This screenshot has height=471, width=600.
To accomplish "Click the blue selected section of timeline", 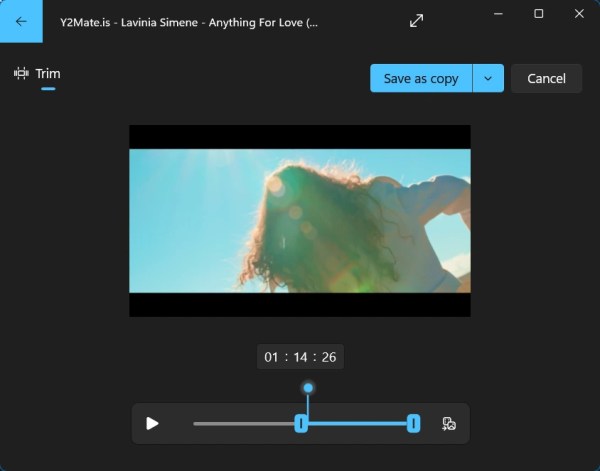I will point(357,424).
